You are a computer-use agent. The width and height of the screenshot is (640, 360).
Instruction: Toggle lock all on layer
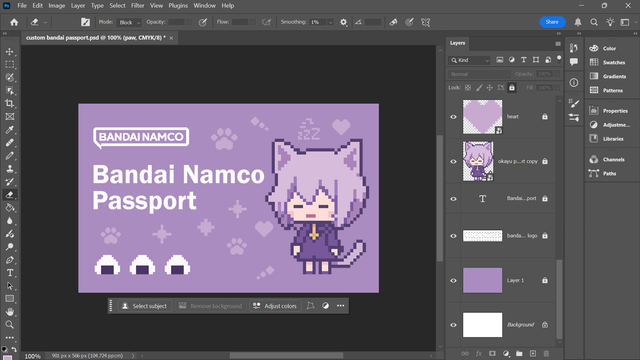(x=512, y=88)
